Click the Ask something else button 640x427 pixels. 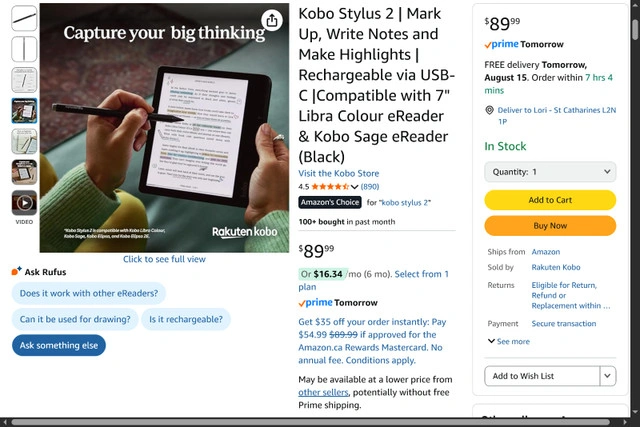[59, 345]
